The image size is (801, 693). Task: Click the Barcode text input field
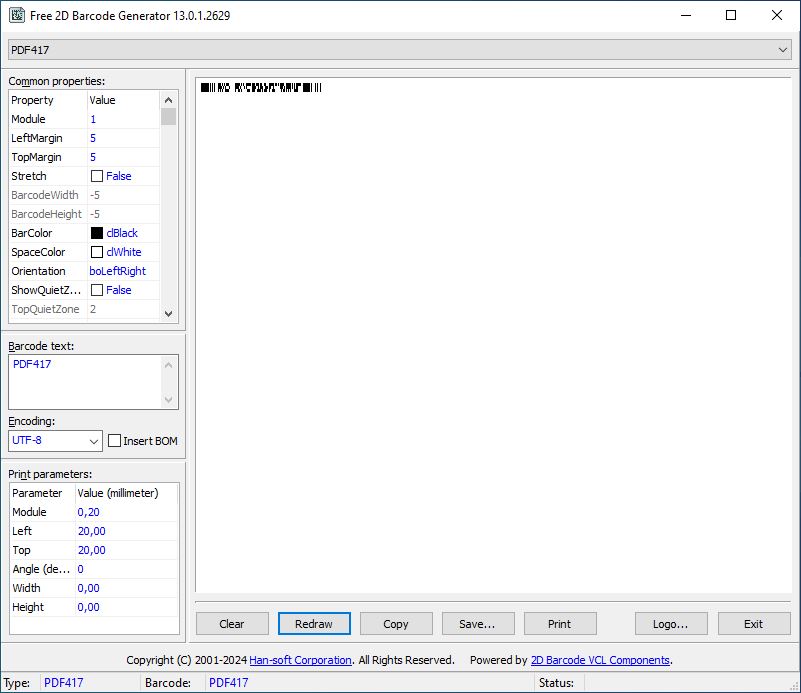tap(86, 382)
